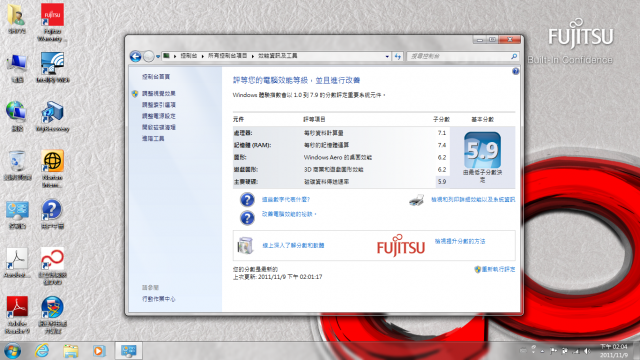Open Adobe Reader 9 desktop shortcut

pos(17,315)
